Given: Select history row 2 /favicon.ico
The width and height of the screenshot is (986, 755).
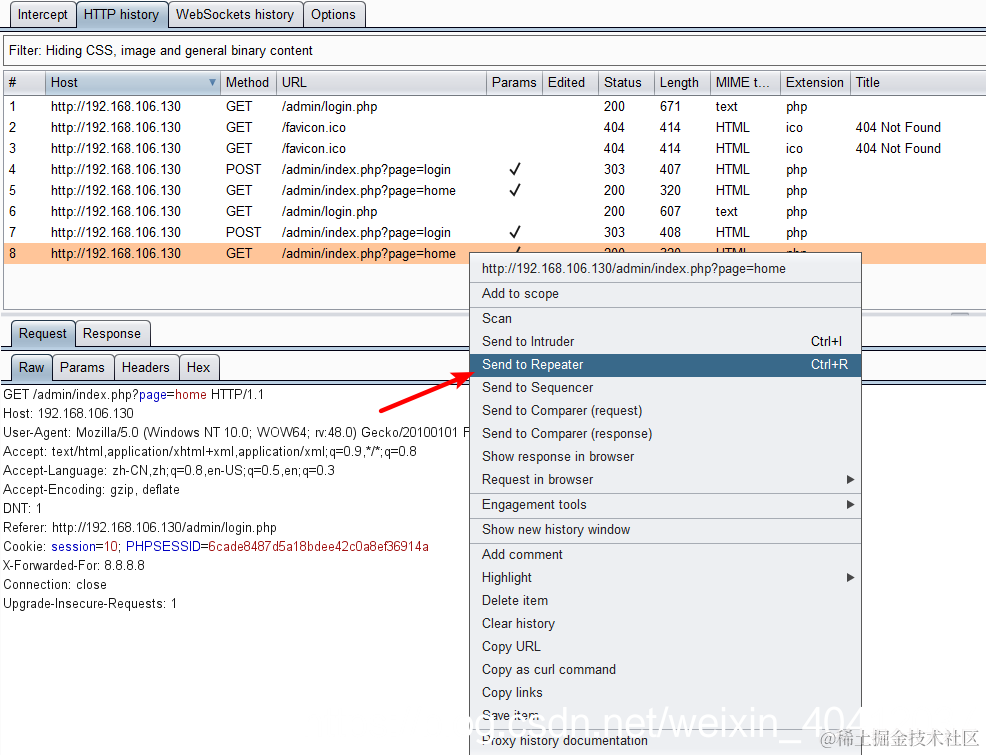Looking at the screenshot, I should point(494,128).
